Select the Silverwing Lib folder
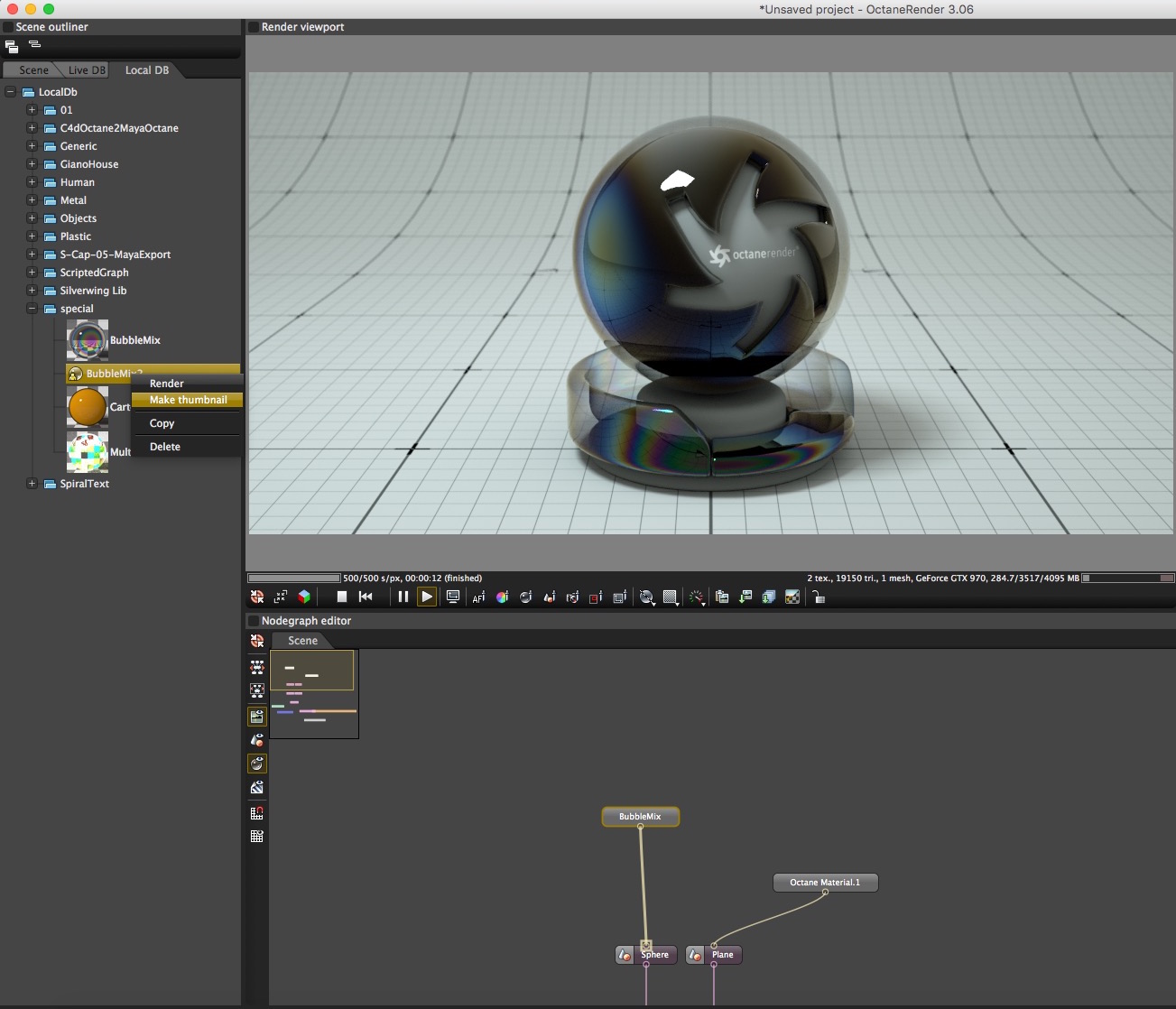 coord(93,291)
